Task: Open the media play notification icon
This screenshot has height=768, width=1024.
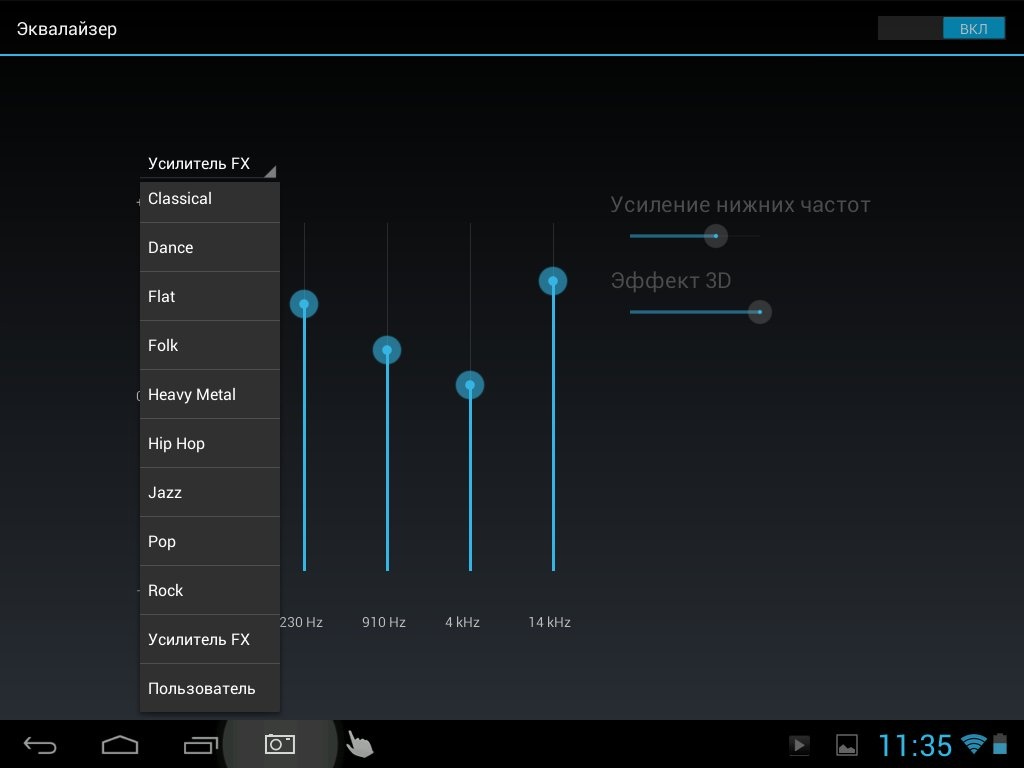Action: (x=799, y=745)
